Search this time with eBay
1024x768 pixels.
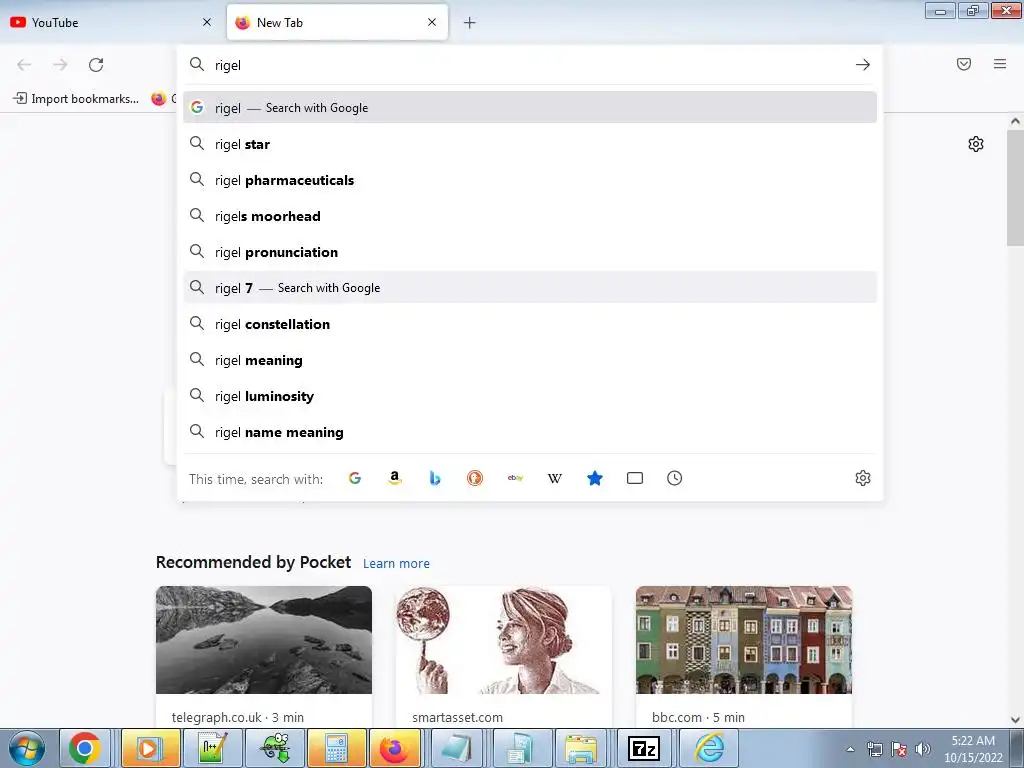(x=515, y=478)
